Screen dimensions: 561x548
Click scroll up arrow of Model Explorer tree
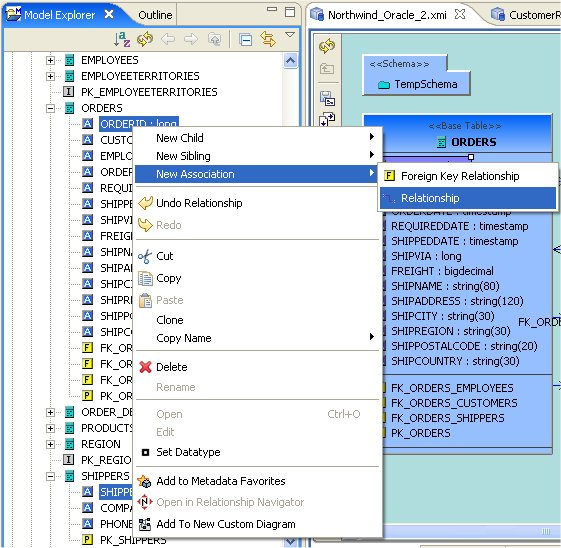click(x=290, y=61)
